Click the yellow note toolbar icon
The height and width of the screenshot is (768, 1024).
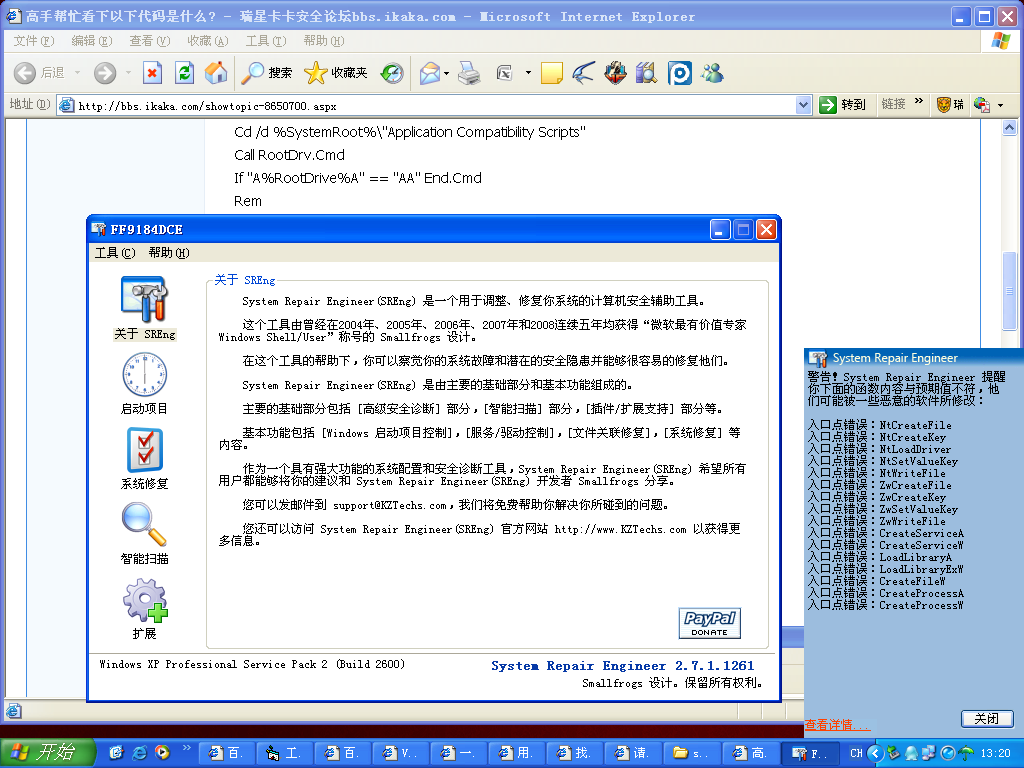point(552,72)
